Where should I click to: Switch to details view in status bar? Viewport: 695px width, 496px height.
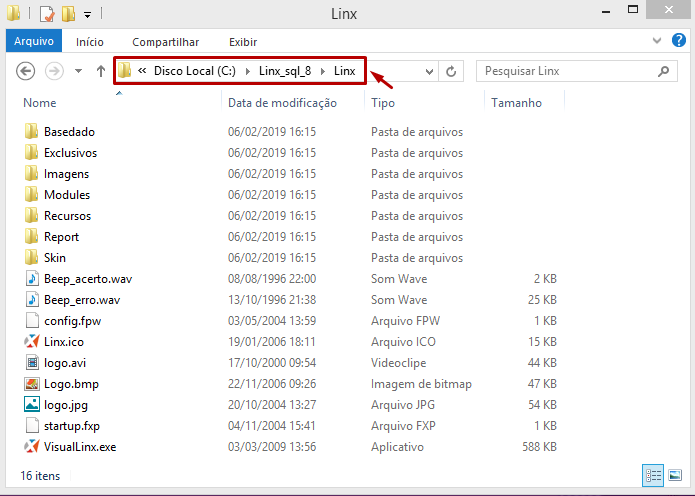pyautogui.click(x=653, y=476)
